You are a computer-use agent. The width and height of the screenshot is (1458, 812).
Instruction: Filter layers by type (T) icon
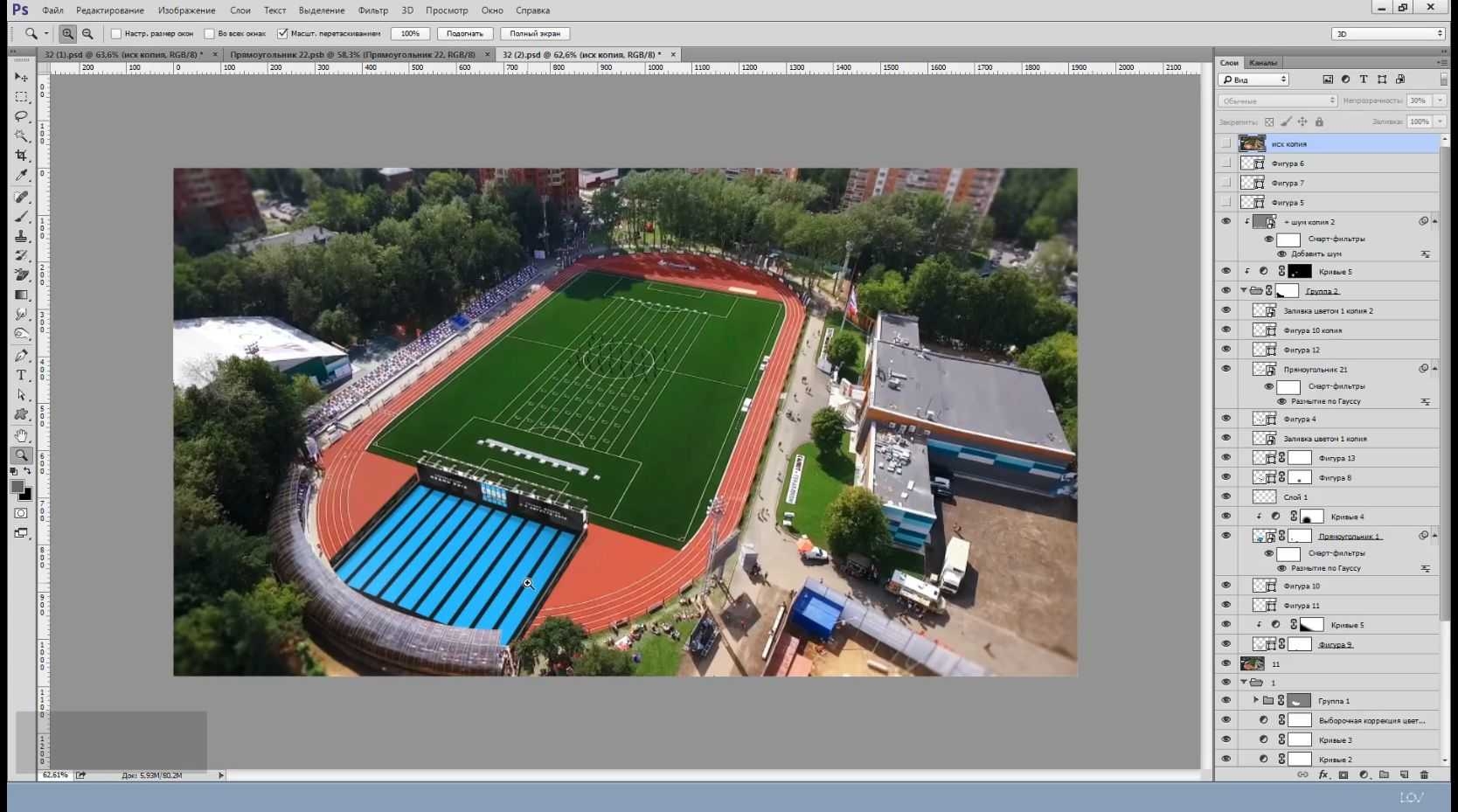point(1364,80)
